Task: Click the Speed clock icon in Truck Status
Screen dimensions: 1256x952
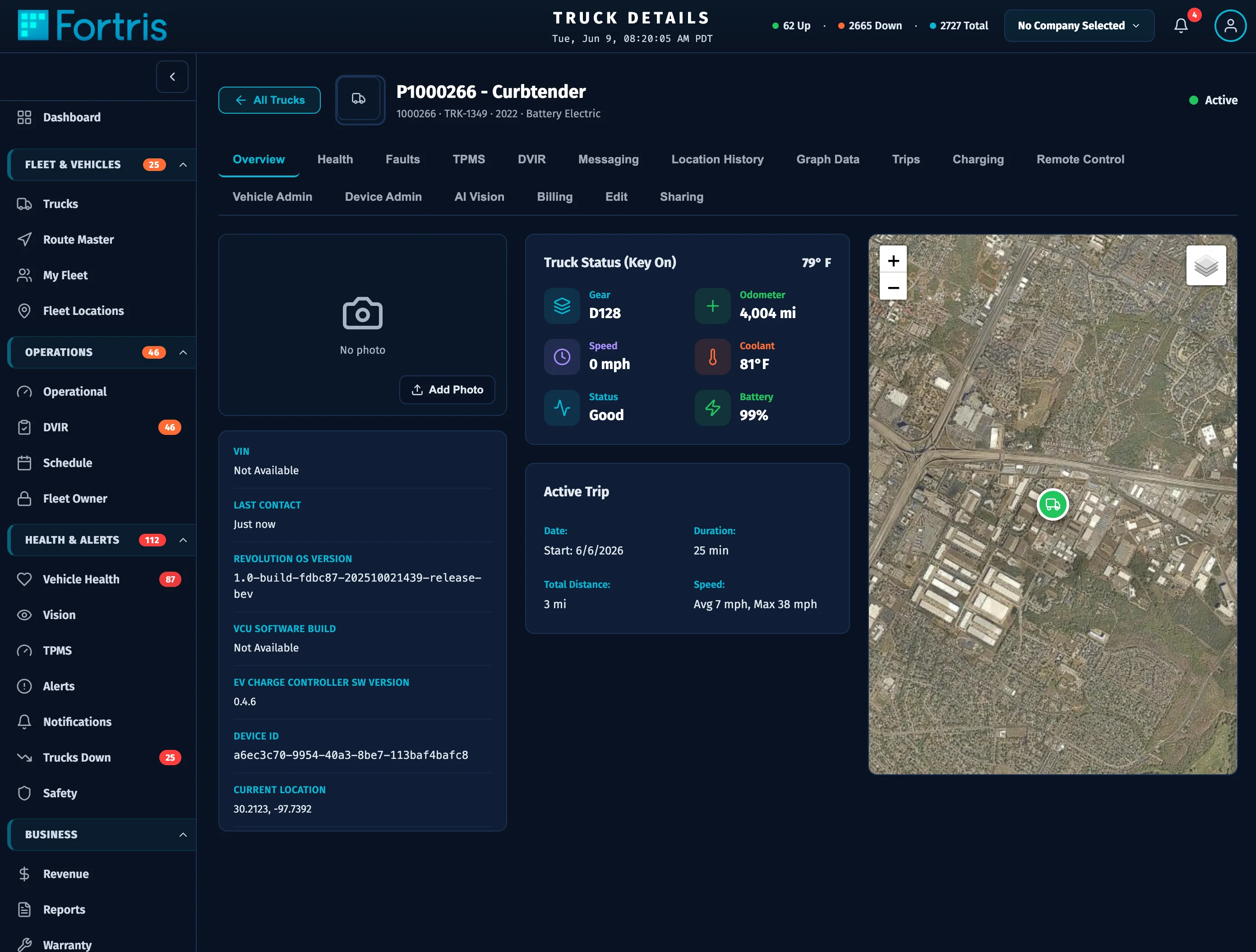Action: click(x=562, y=357)
